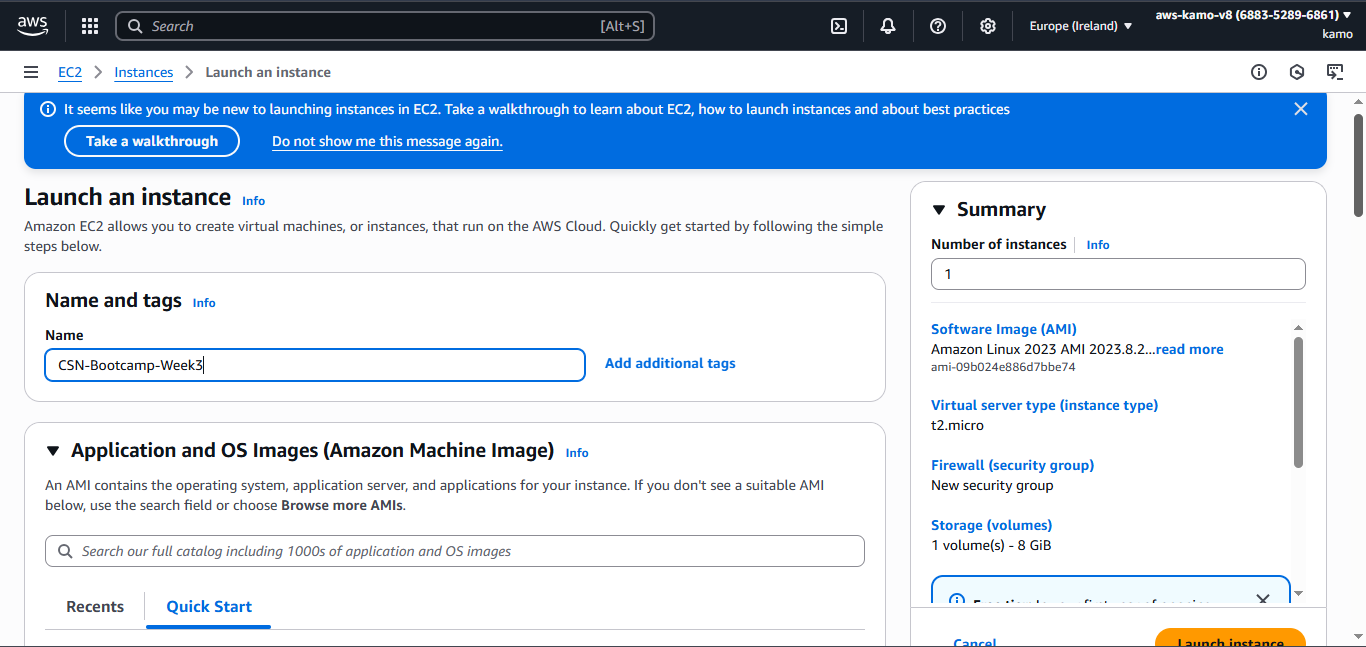Open the services grid menu
Viewport: 1366px width, 647px height.
coord(89,25)
